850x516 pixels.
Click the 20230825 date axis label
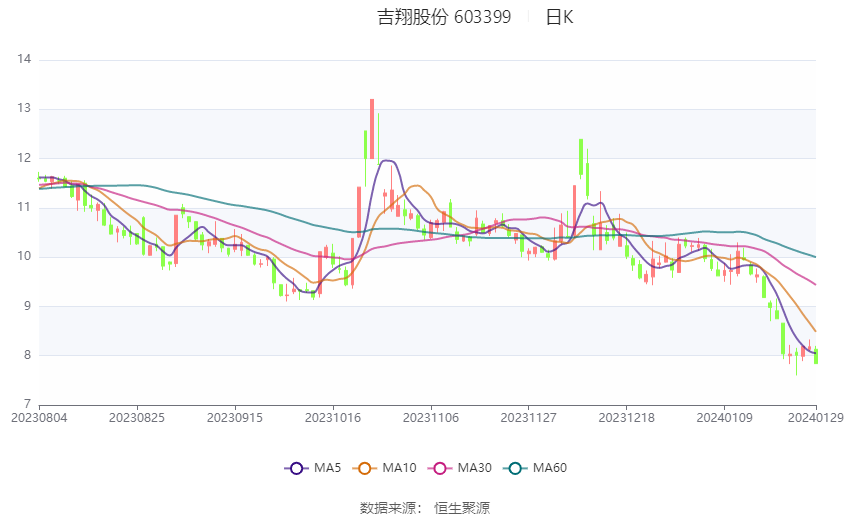pyautogui.click(x=137, y=418)
